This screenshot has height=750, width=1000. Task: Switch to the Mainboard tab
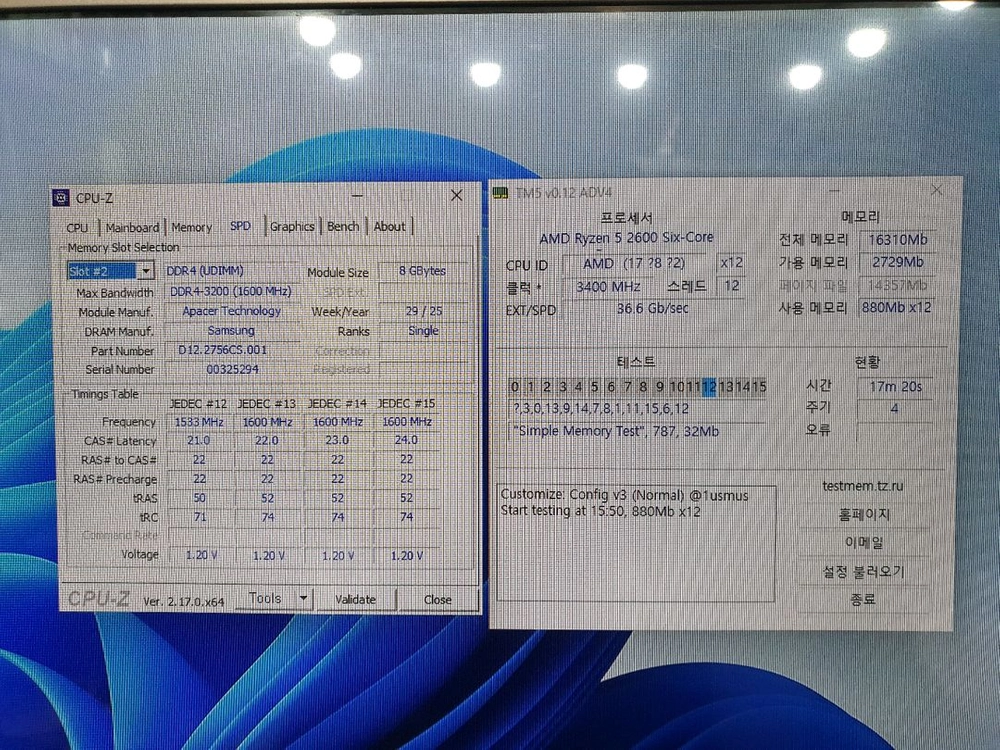[132, 227]
